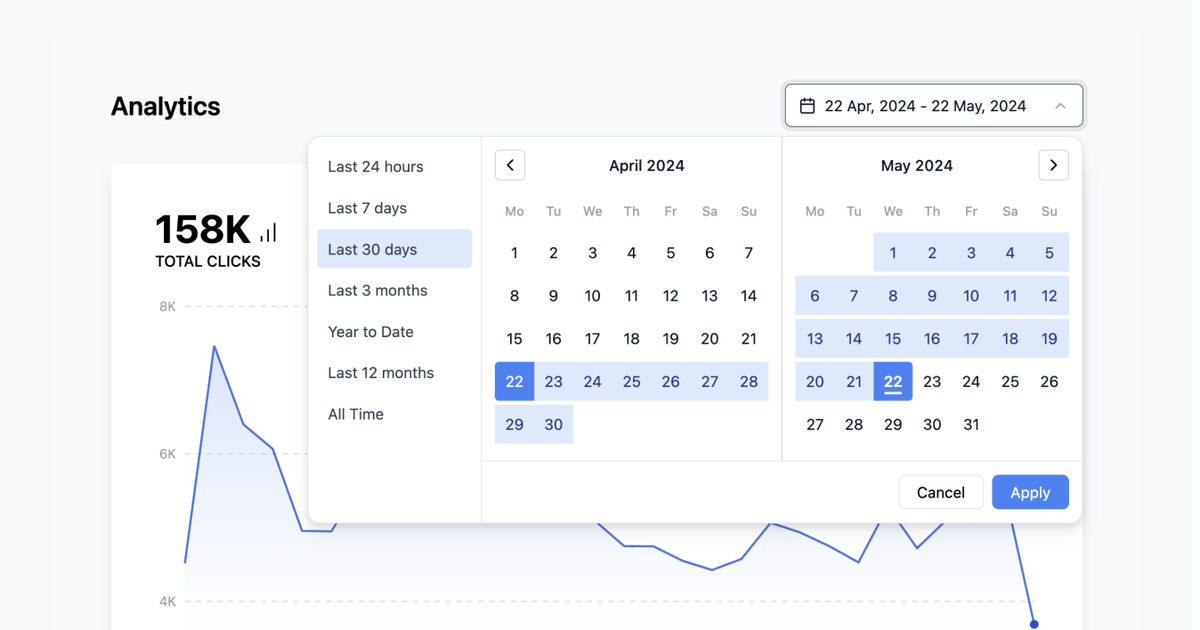Pick May 17 in the calendar
Screen dimensions: 1200x630
click(971, 339)
